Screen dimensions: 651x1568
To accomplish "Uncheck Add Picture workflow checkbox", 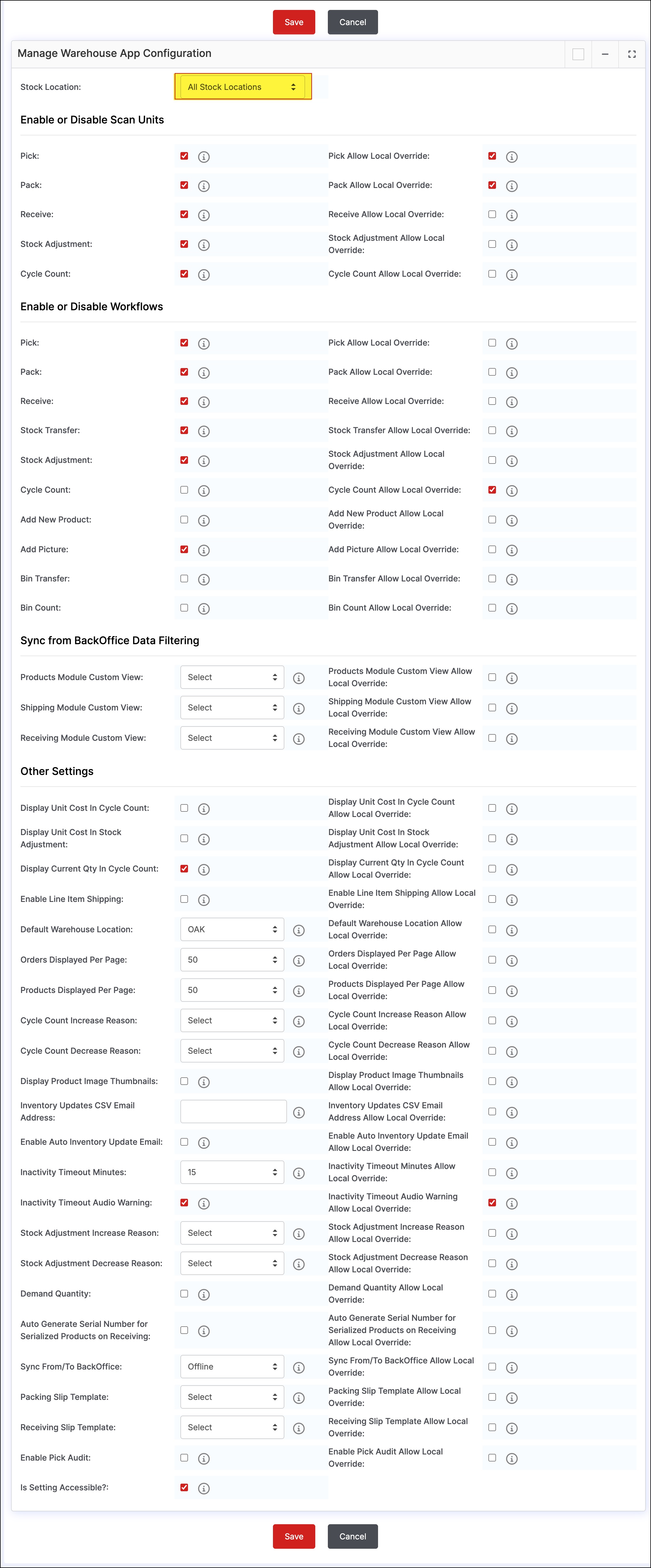I will coord(184,549).
